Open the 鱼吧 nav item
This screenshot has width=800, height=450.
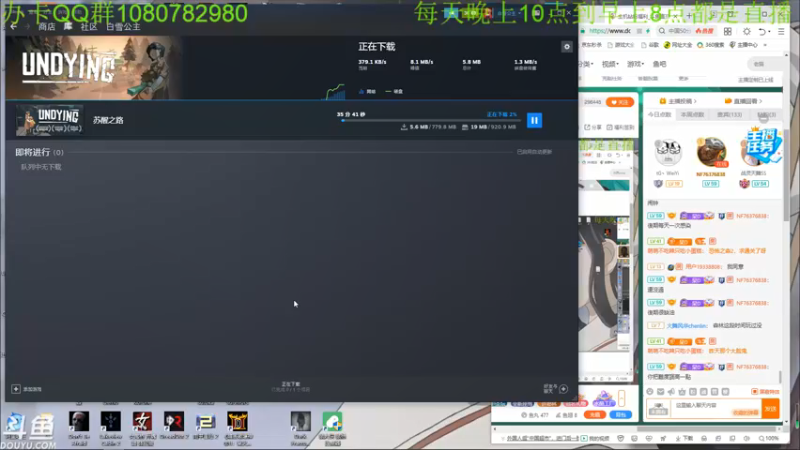(659, 64)
